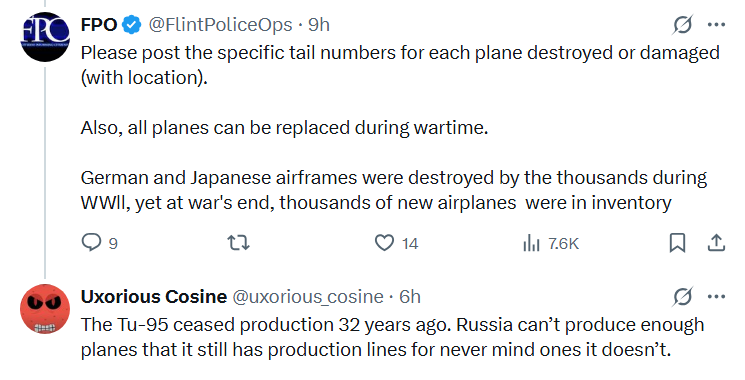
Task: Reply to the FPO tweet
Action: [x=99, y=243]
